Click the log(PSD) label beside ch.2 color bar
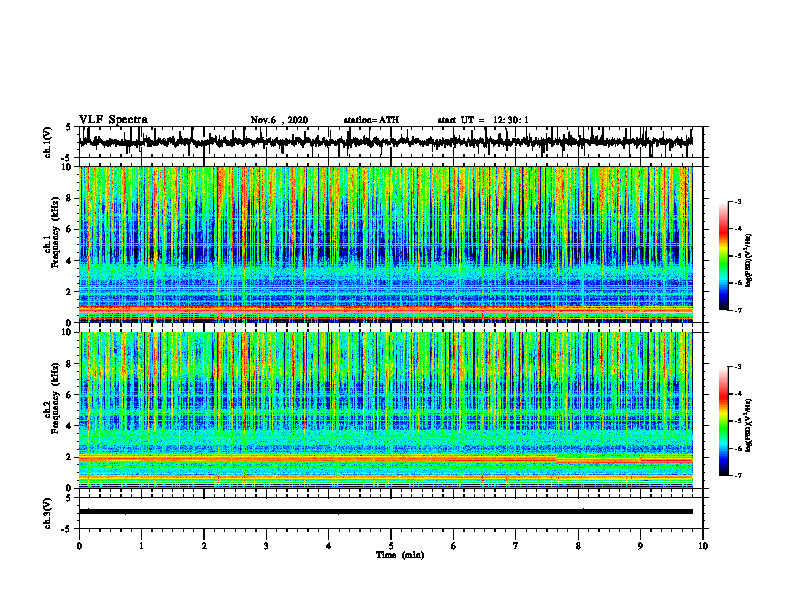This screenshot has width=792, height=612. (x=749, y=424)
